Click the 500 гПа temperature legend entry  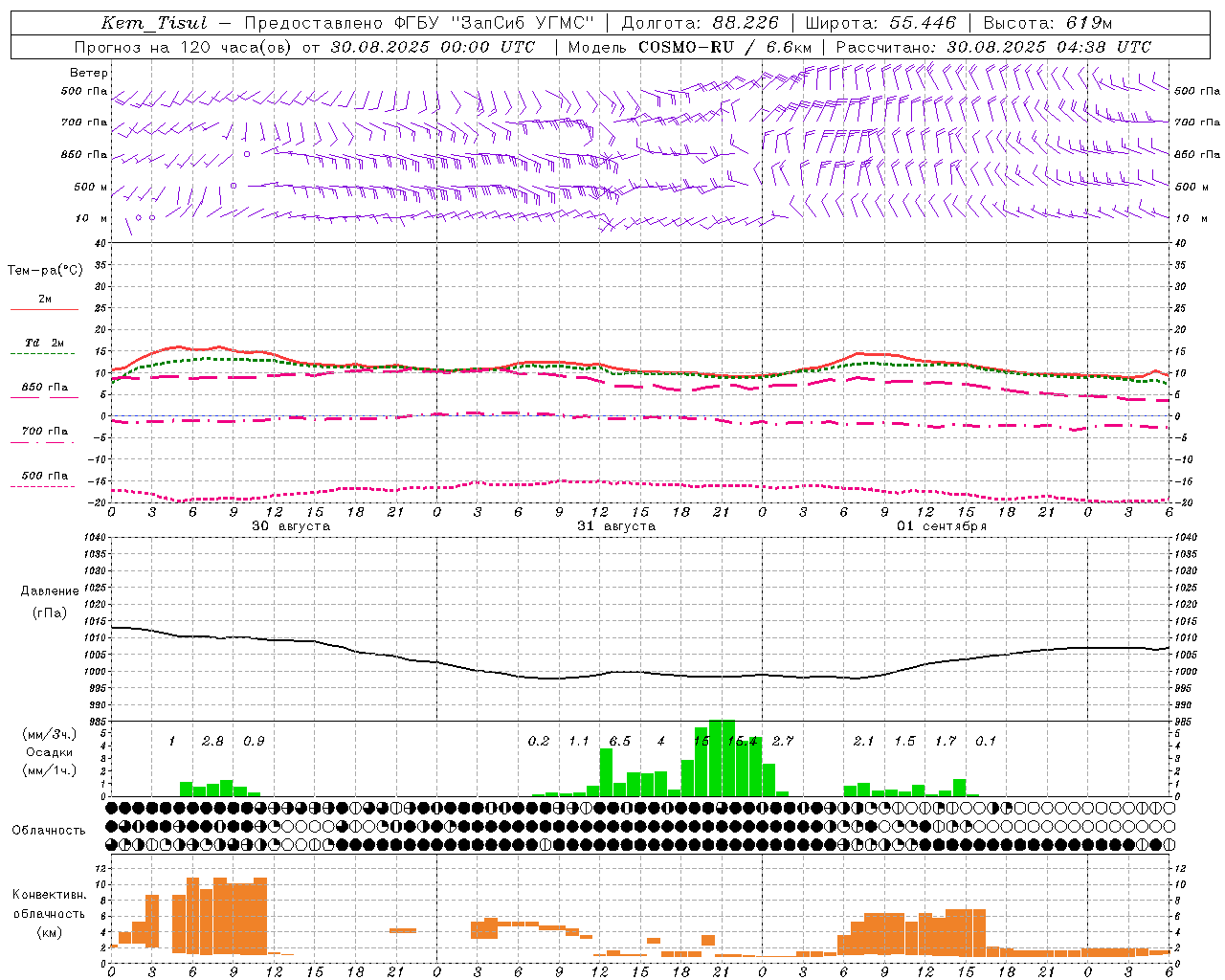pos(45,476)
